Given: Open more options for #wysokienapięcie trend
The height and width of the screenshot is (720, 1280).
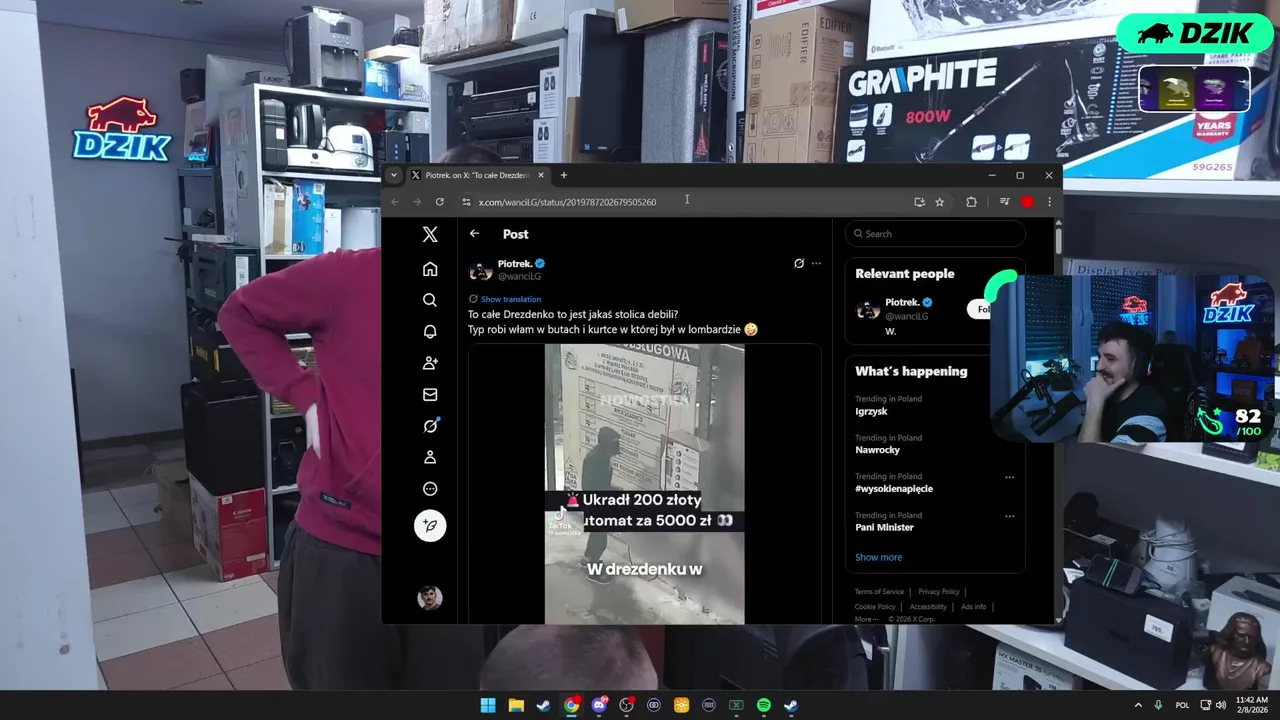Looking at the screenshot, I should coord(1009,477).
